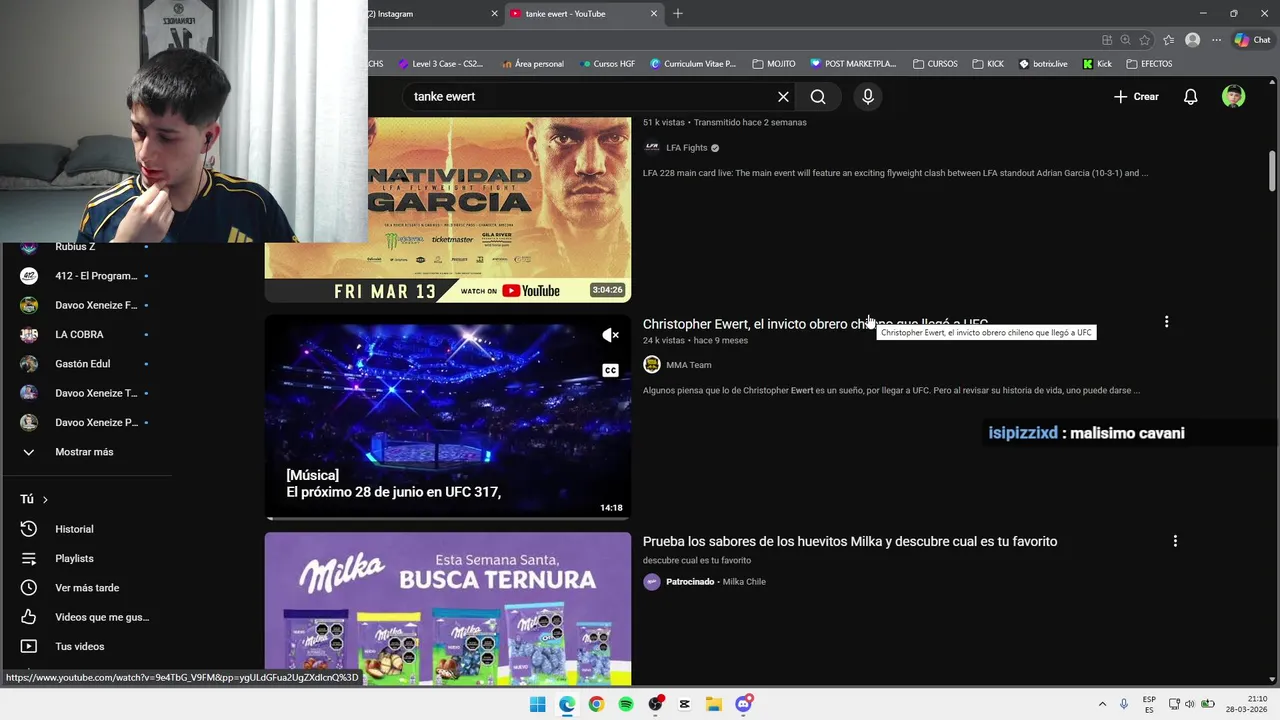The image size is (1280, 720).
Task: Close the Instagram tab
Action: coord(494,14)
